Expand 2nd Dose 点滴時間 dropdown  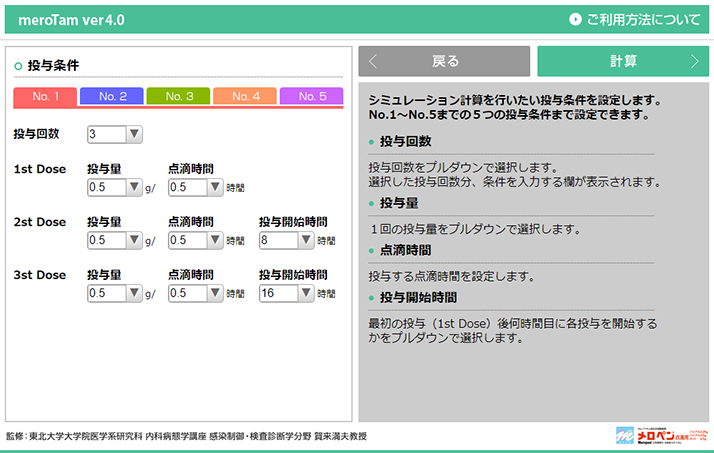click(x=196, y=240)
